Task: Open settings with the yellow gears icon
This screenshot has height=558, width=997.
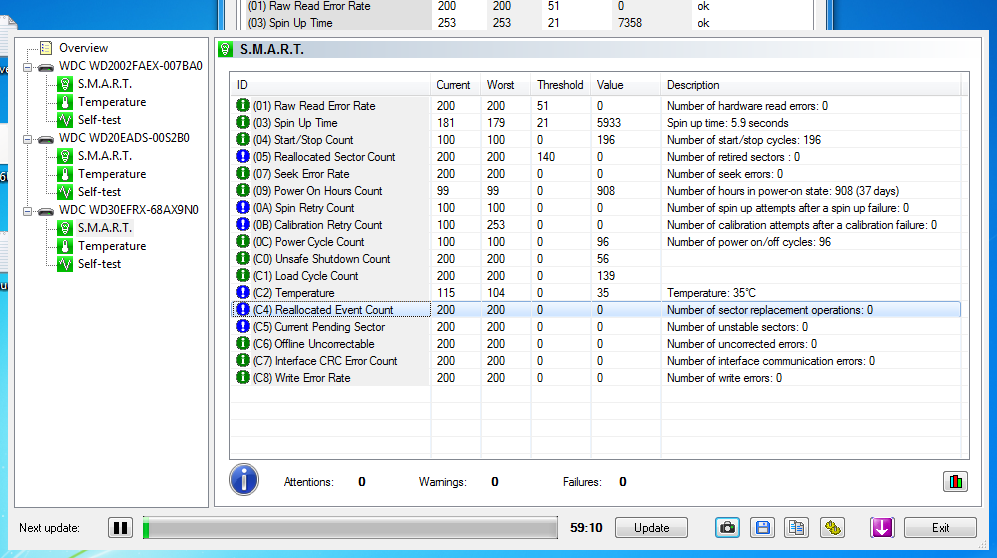Action: click(832, 527)
